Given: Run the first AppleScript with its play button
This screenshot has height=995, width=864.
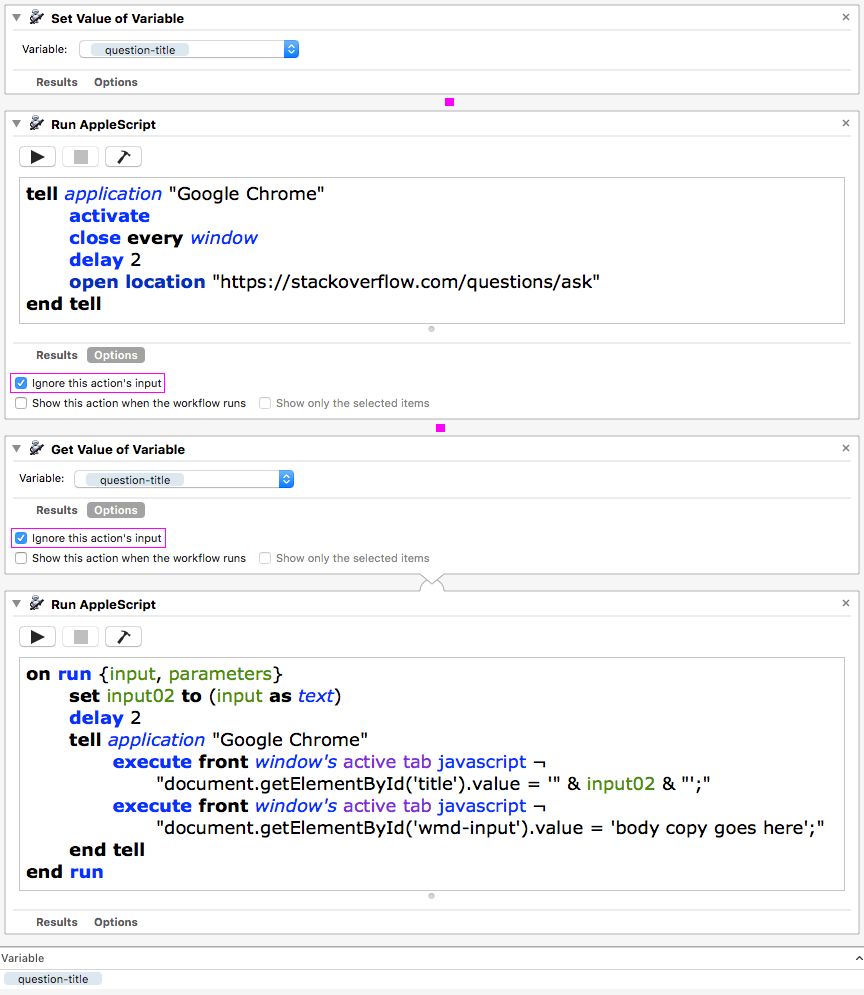Looking at the screenshot, I should [37, 157].
